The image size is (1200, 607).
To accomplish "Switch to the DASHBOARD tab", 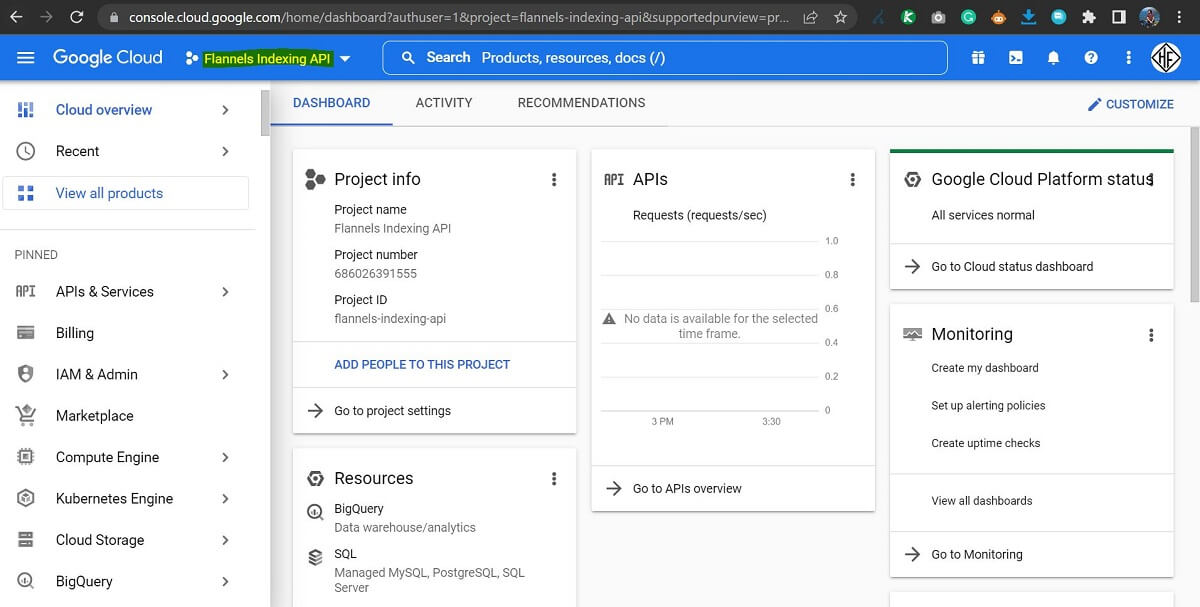I will coord(332,103).
